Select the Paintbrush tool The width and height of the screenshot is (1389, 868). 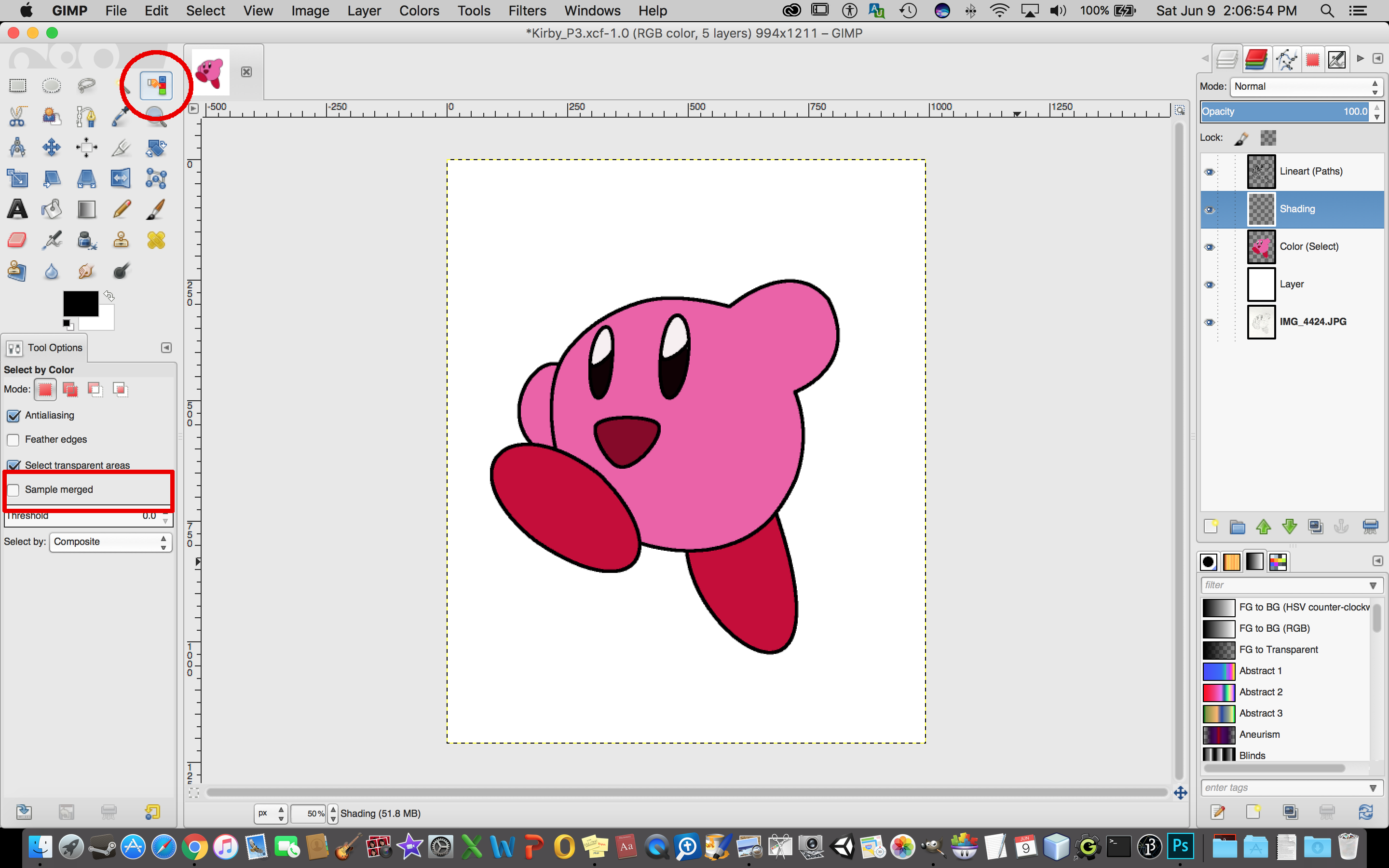[x=156, y=210]
